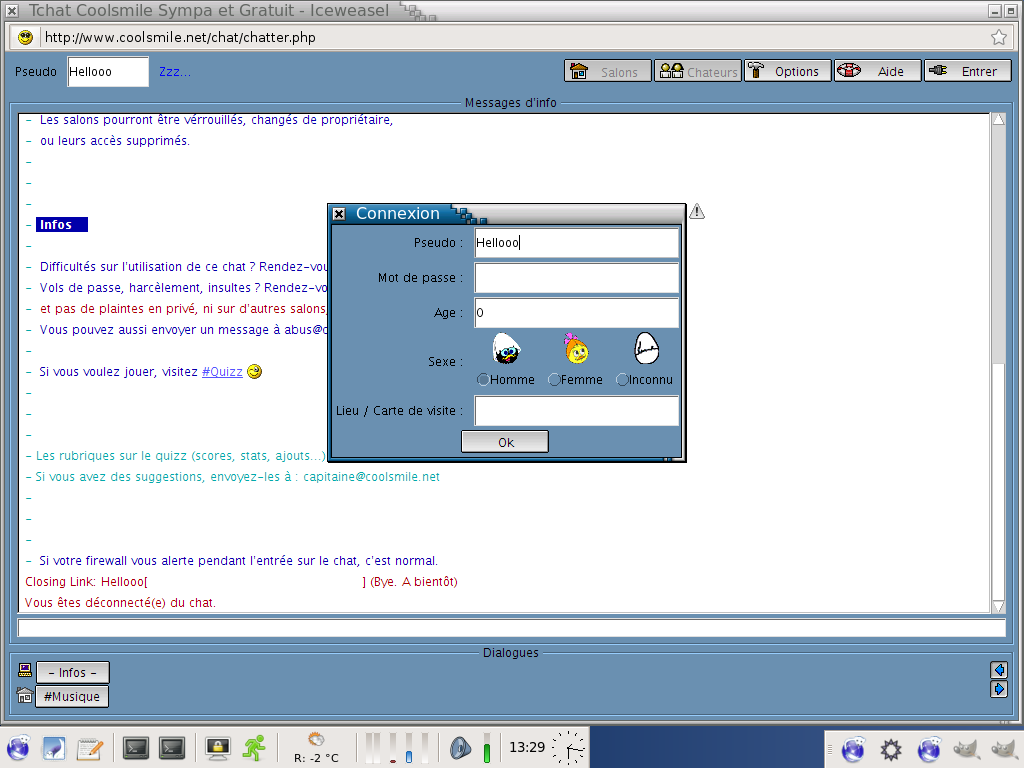Click the 'Vous êtes déconnecté(e) du chat.' line
The width and height of the screenshot is (1024, 768).
coord(120,603)
